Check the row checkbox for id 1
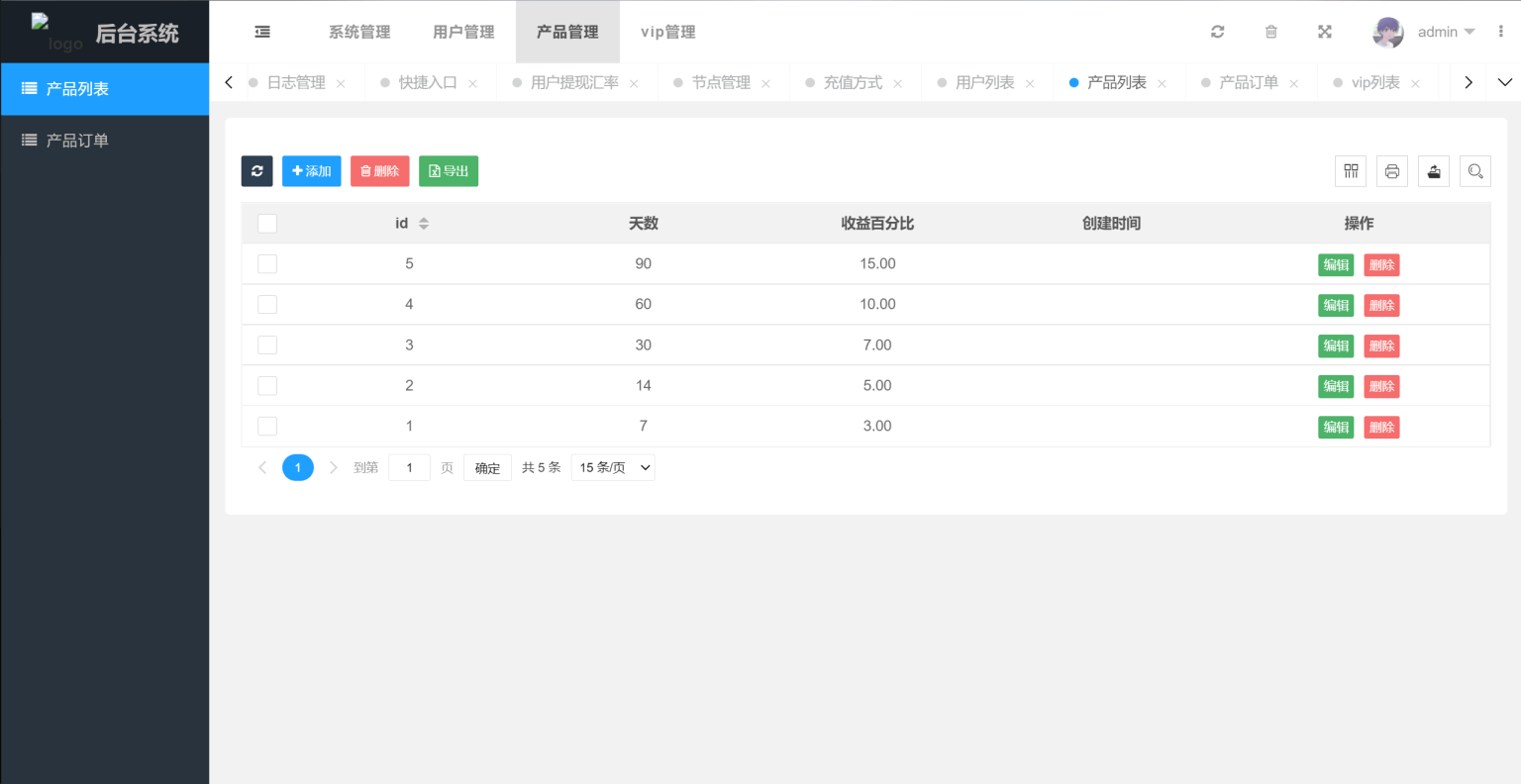1521x784 pixels. pyautogui.click(x=267, y=426)
